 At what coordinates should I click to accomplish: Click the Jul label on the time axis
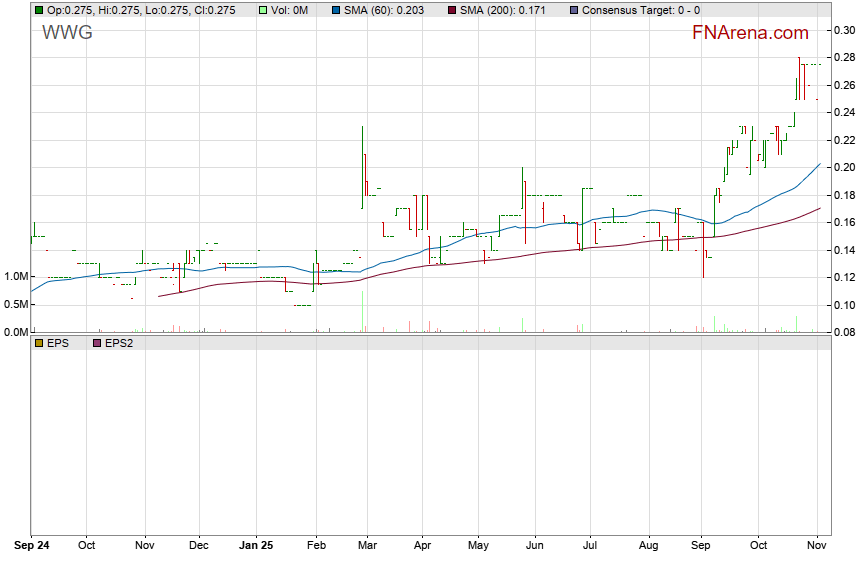(590, 546)
